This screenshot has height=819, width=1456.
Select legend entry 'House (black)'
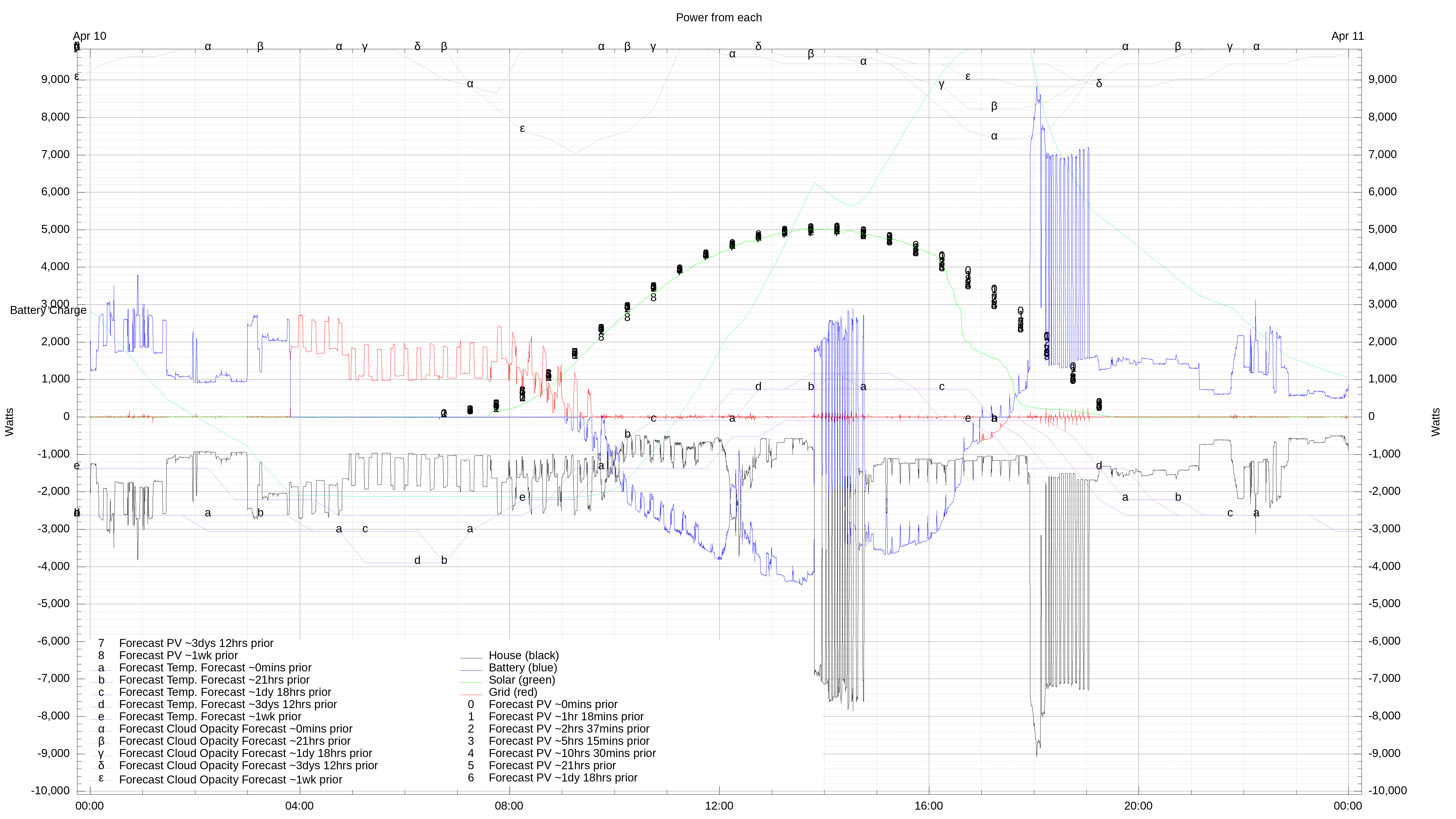[x=523, y=656]
